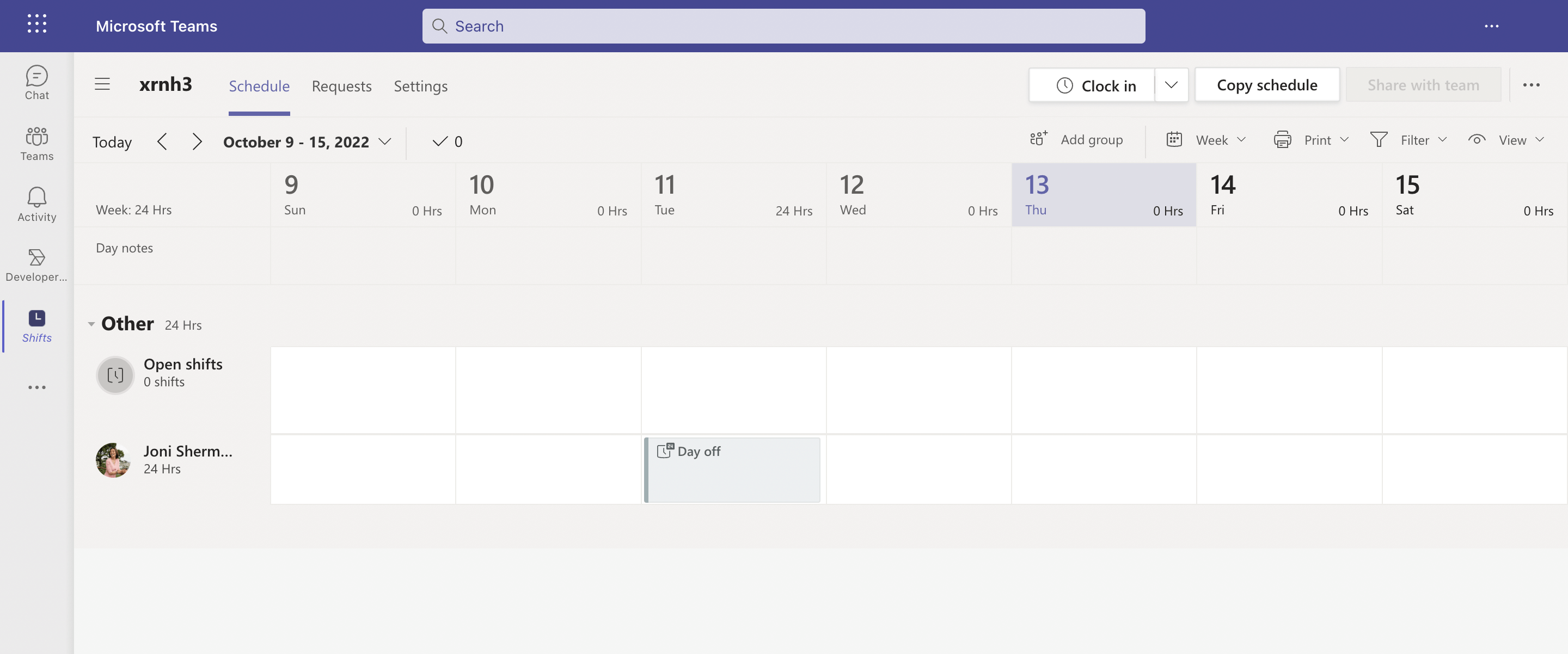Click the Open shifts avatar icon
This screenshot has width=1568, height=654.
pos(115,375)
